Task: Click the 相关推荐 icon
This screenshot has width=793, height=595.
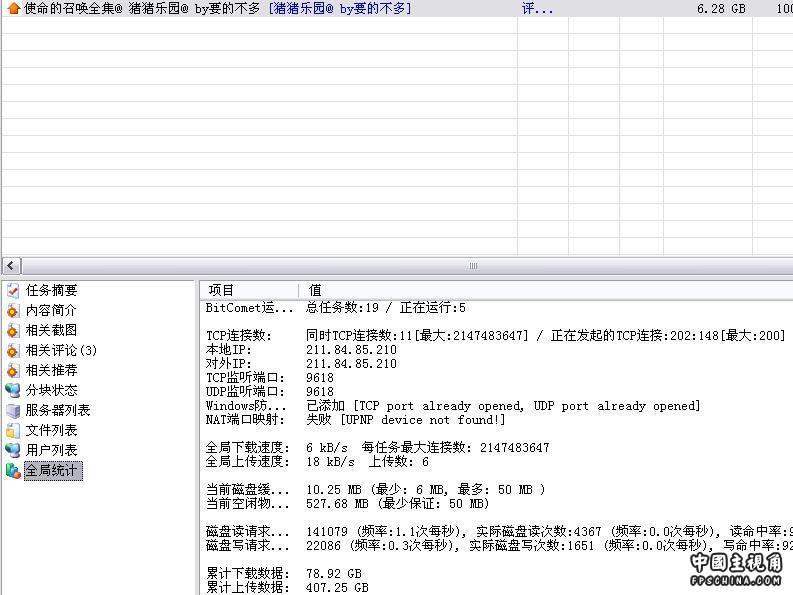Action: (13, 370)
